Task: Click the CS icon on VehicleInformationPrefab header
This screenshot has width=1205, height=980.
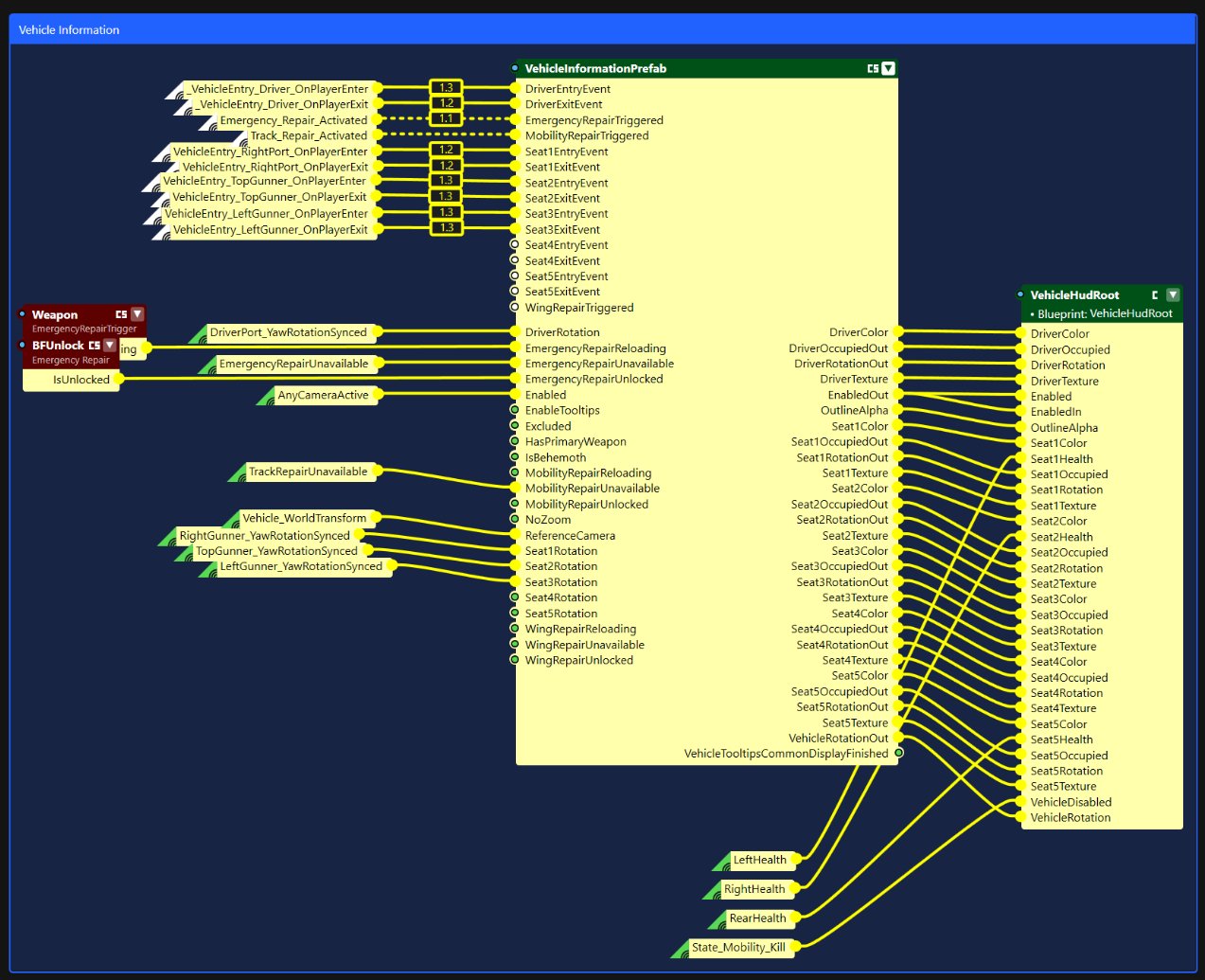Action: click(x=873, y=68)
